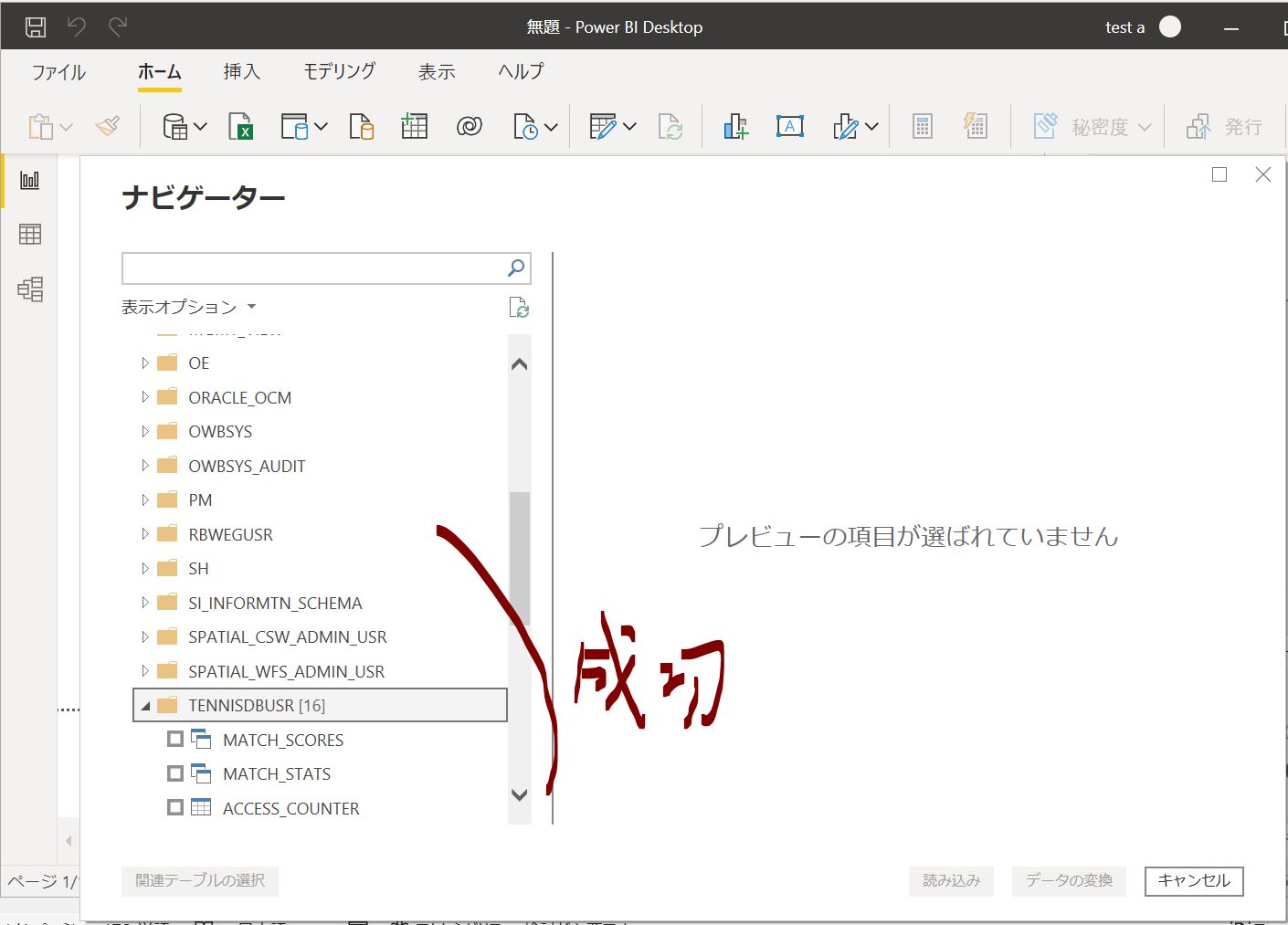Screen dimensions: 1288x925
Task: Open the 表示オプション dropdown
Action: (x=188, y=308)
